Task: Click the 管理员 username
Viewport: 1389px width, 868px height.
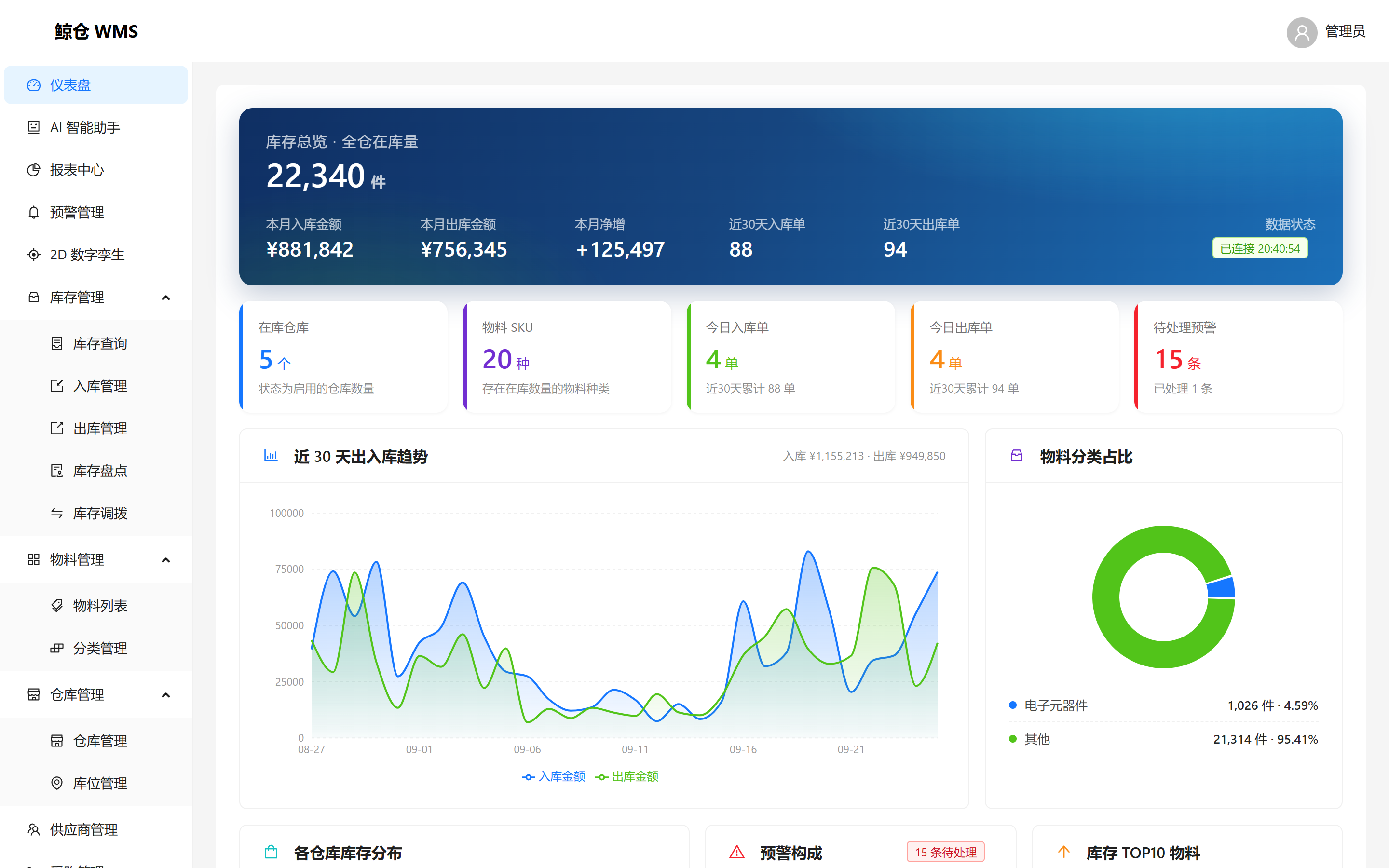Action: [x=1345, y=31]
